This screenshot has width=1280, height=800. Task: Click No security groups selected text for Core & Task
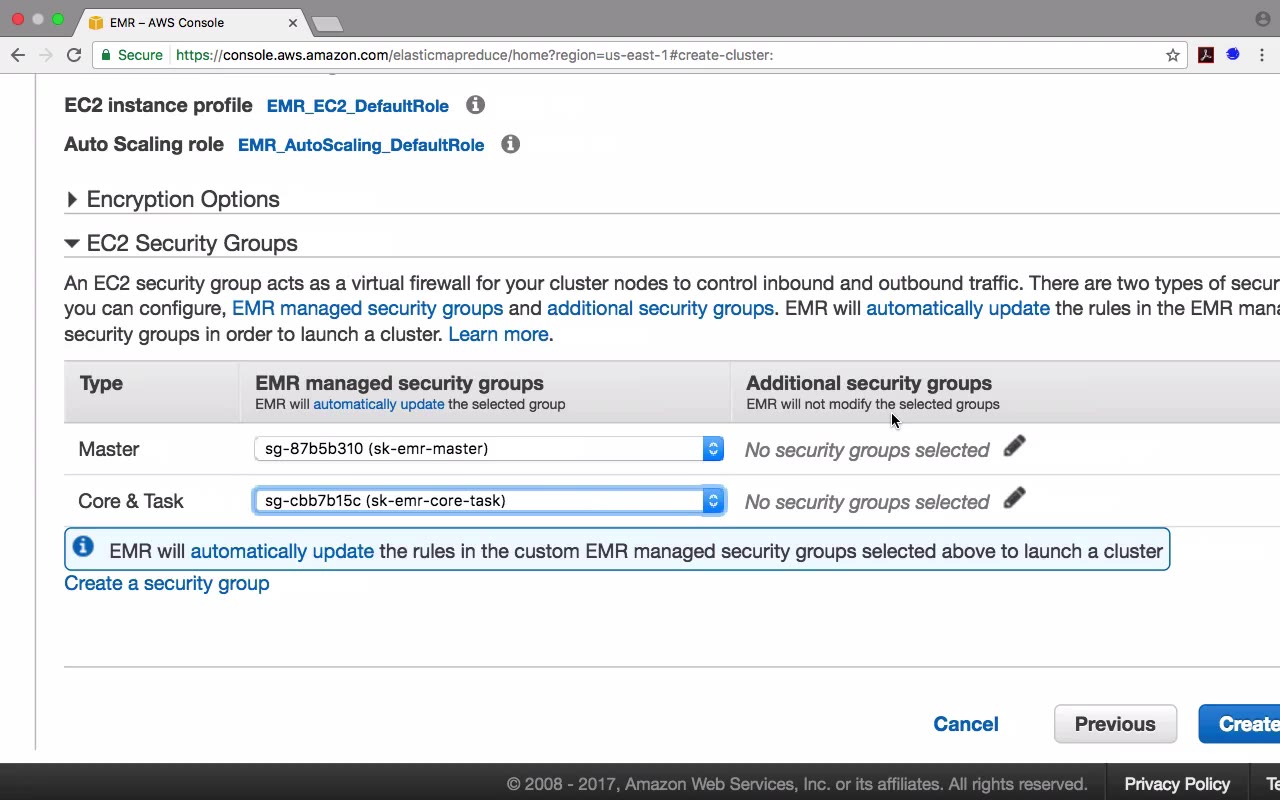[867, 502]
